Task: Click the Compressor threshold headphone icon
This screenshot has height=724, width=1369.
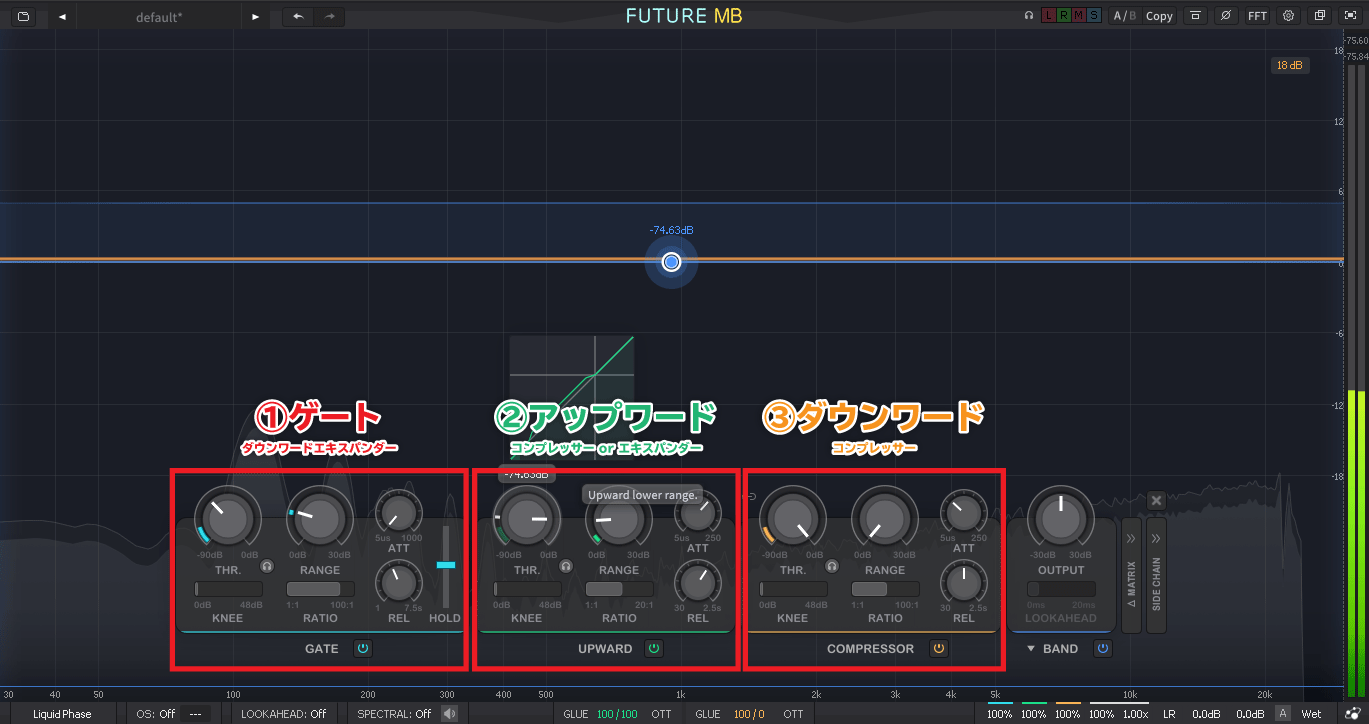Action: tap(831, 566)
